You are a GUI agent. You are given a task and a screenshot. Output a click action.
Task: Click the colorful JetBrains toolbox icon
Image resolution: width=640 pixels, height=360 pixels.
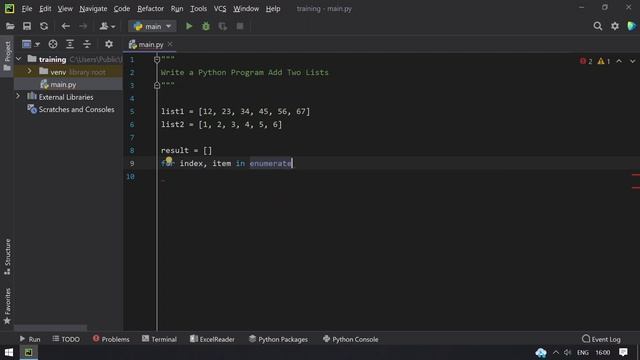631,26
